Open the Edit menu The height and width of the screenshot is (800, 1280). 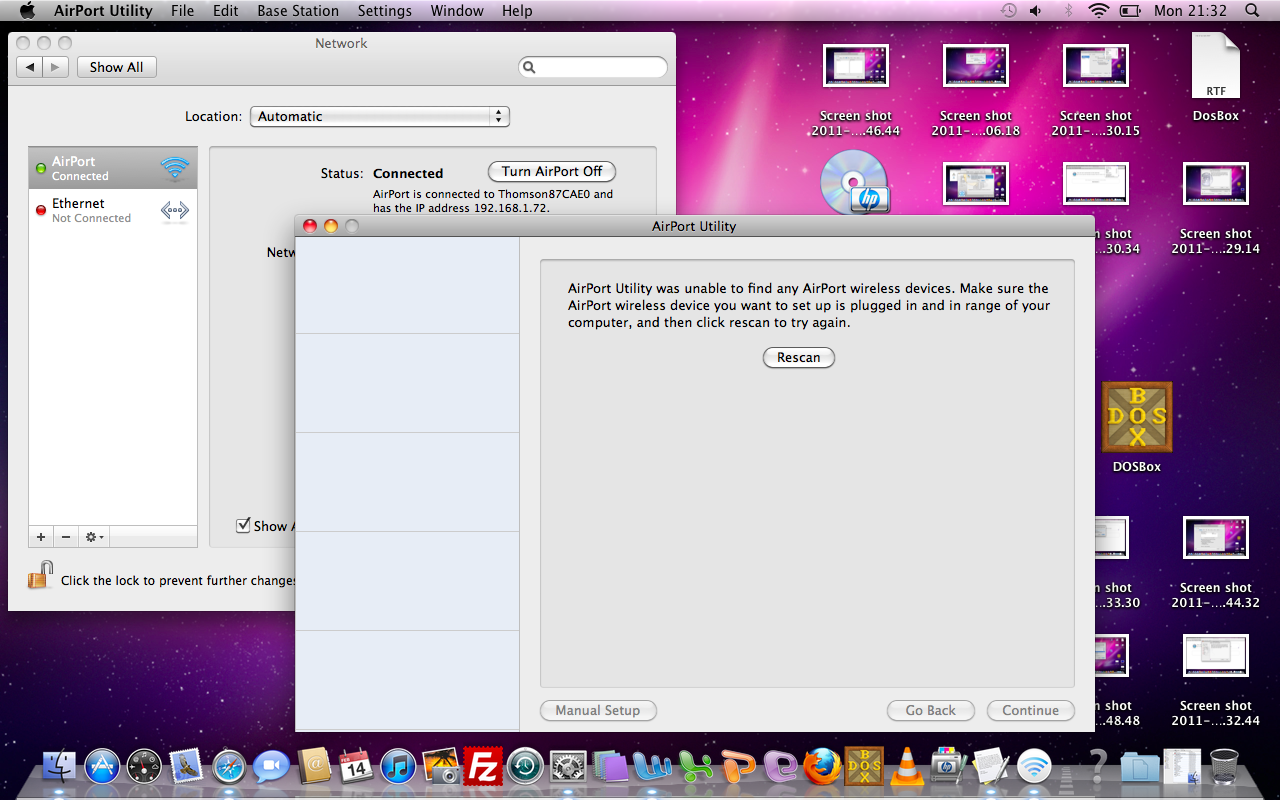pos(225,11)
